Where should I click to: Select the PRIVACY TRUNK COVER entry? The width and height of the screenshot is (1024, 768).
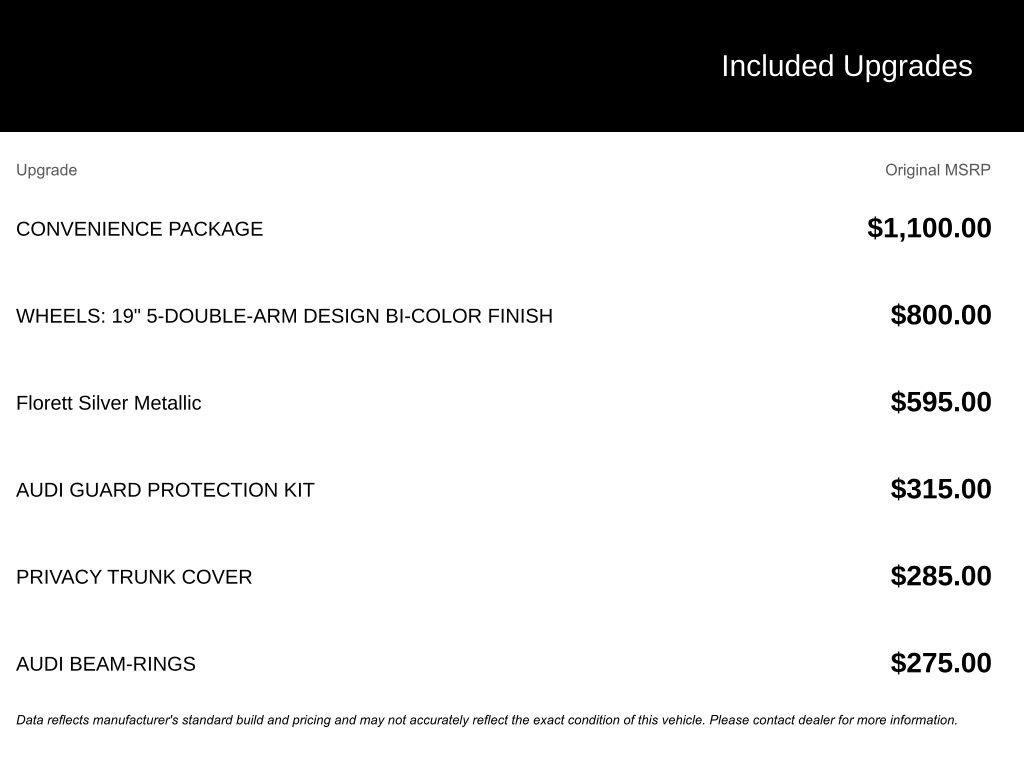(x=134, y=577)
